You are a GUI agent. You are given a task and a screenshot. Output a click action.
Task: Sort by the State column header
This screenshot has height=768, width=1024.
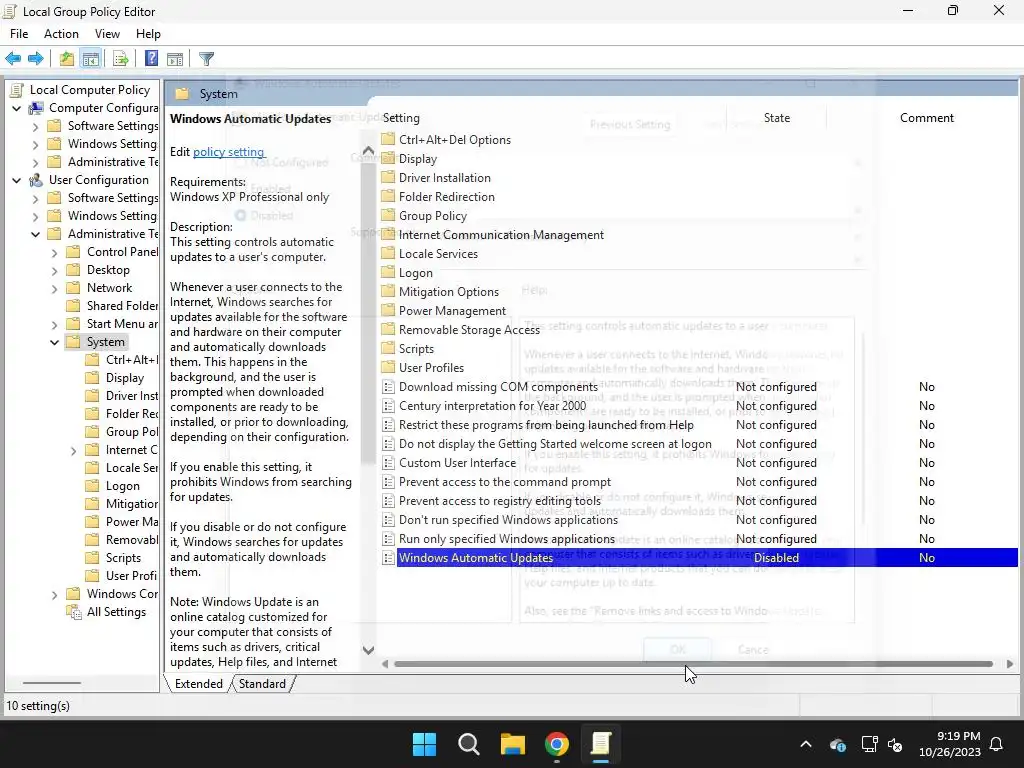[x=776, y=118]
